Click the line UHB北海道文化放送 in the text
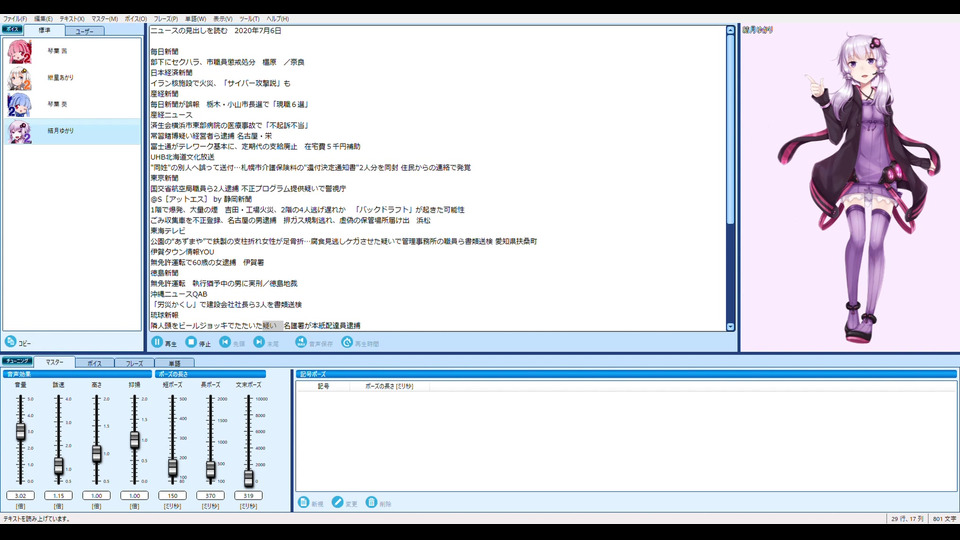Screen dimensions: 960x540 tap(182, 157)
